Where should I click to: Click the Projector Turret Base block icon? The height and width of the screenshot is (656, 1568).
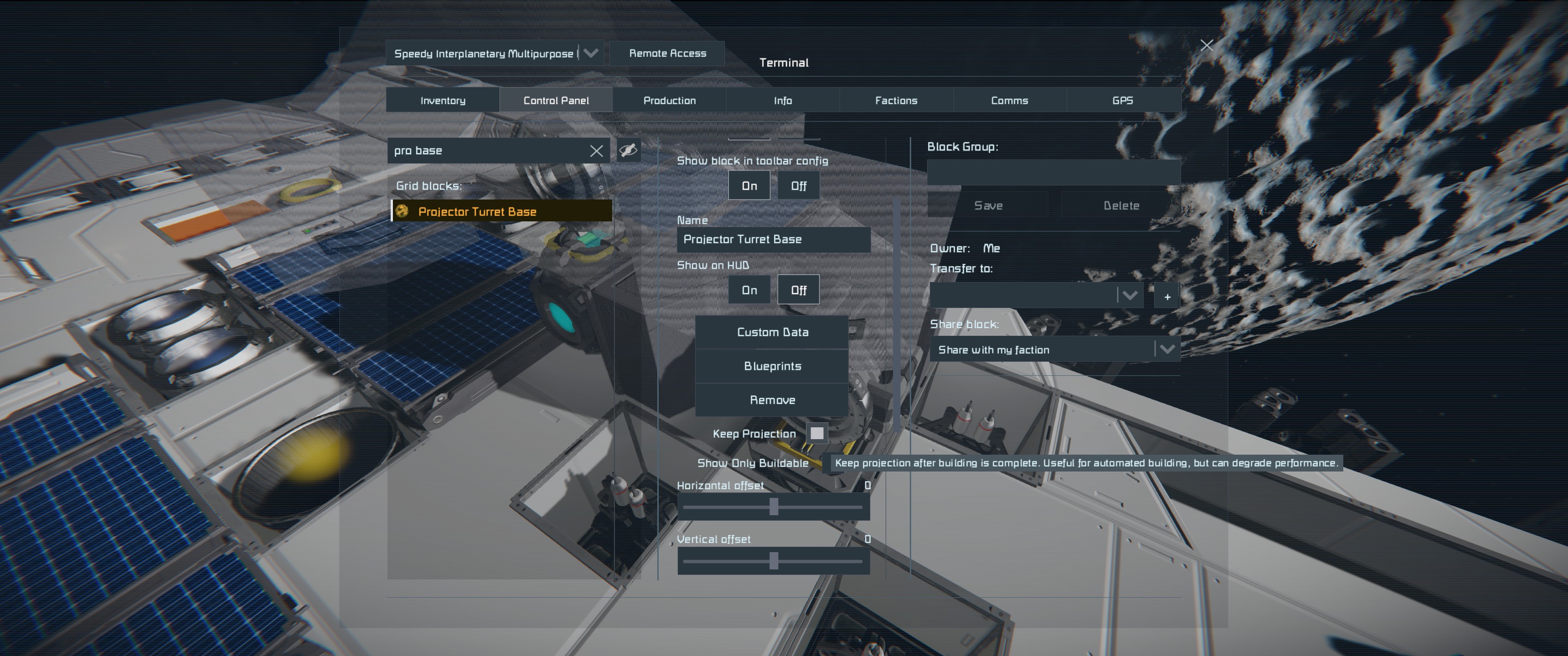point(402,211)
